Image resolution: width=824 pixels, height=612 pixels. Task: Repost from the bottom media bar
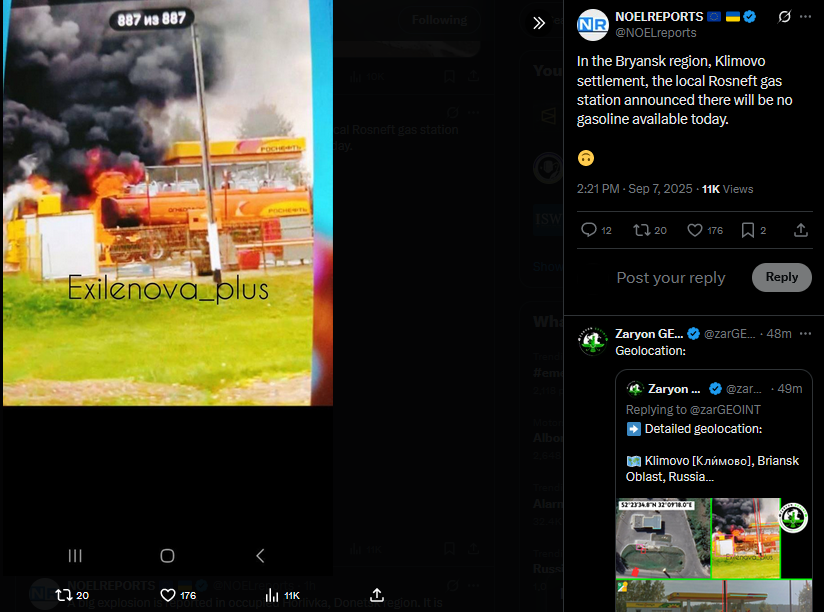[x=72, y=595]
